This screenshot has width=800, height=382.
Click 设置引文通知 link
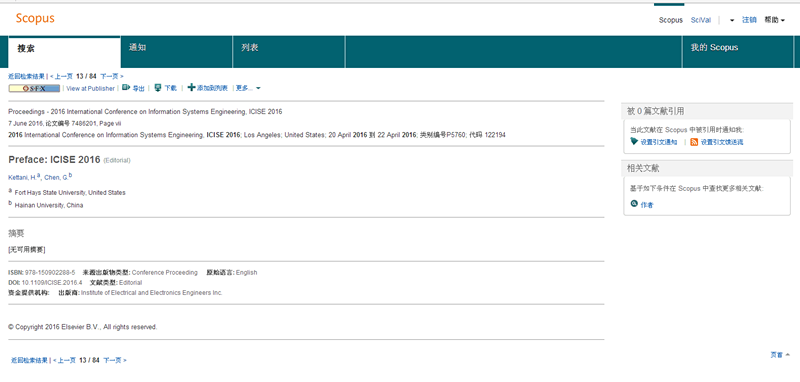pyautogui.click(x=659, y=142)
